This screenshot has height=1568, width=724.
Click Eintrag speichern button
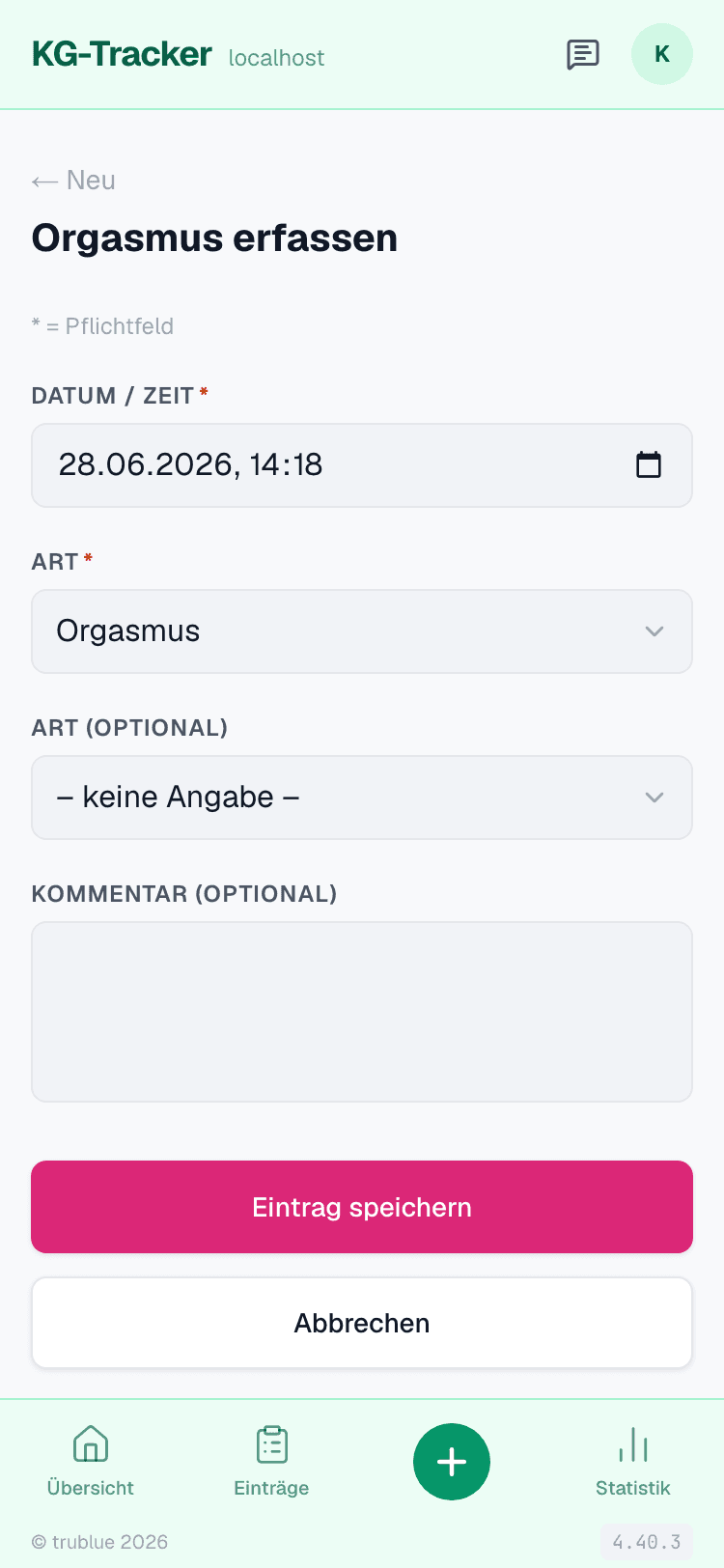pyautogui.click(x=362, y=1207)
